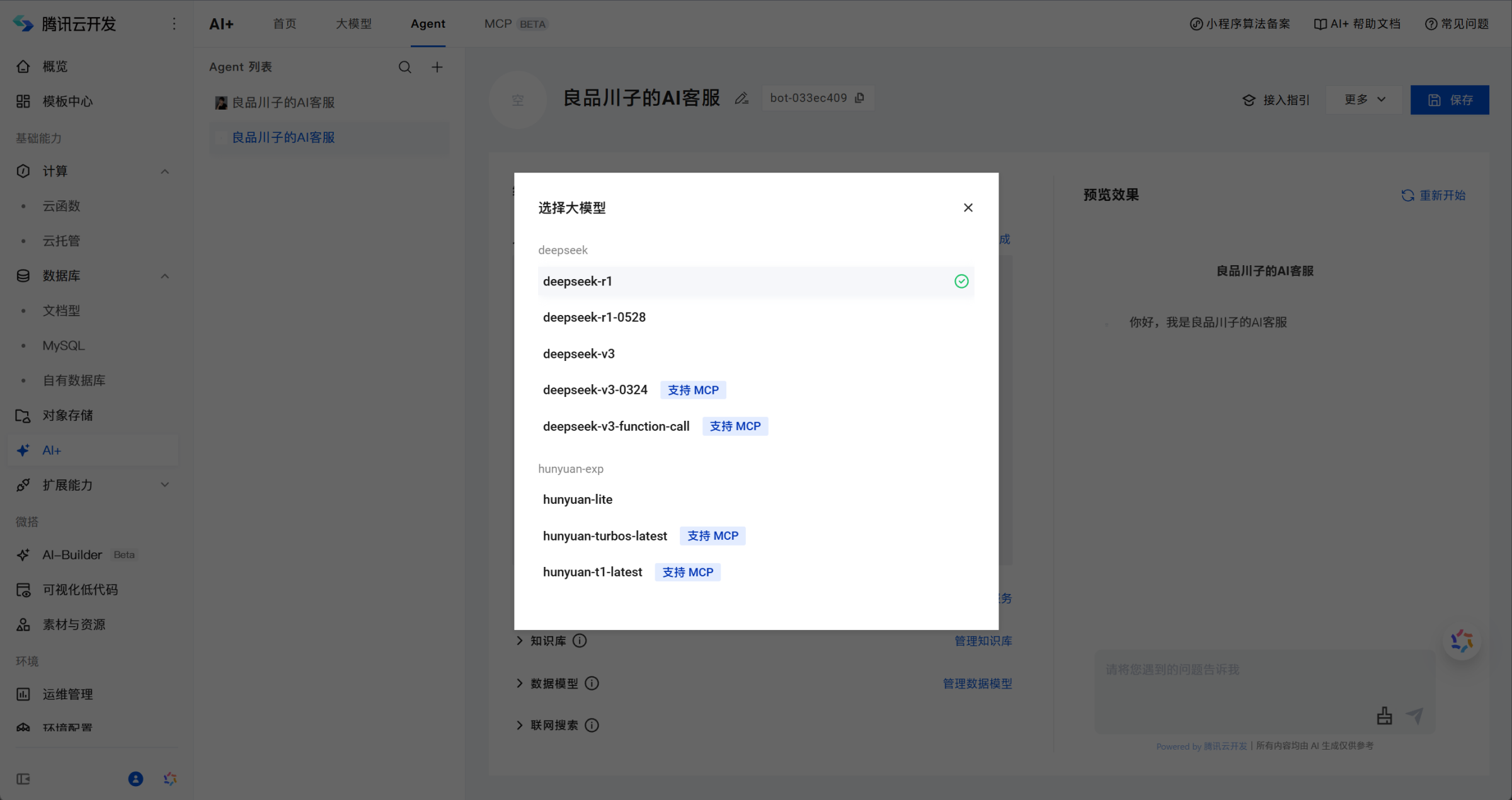Toggle sidebar collapse icon at bottom
This screenshot has width=1512, height=800.
23,779
